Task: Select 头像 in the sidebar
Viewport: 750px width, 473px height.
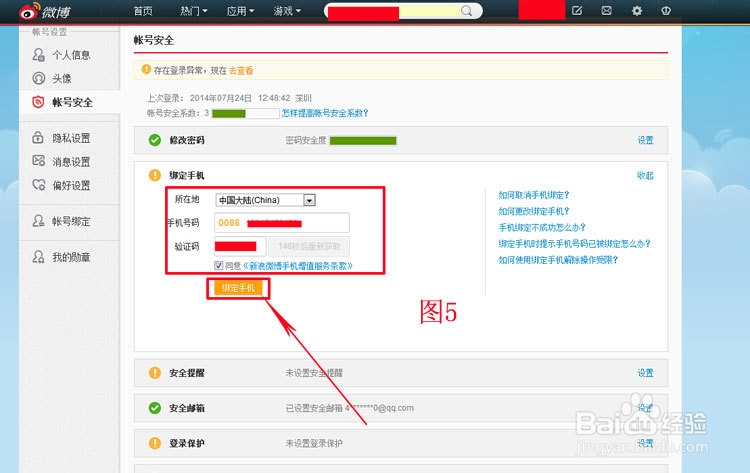Action: pyautogui.click(x=62, y=78)
